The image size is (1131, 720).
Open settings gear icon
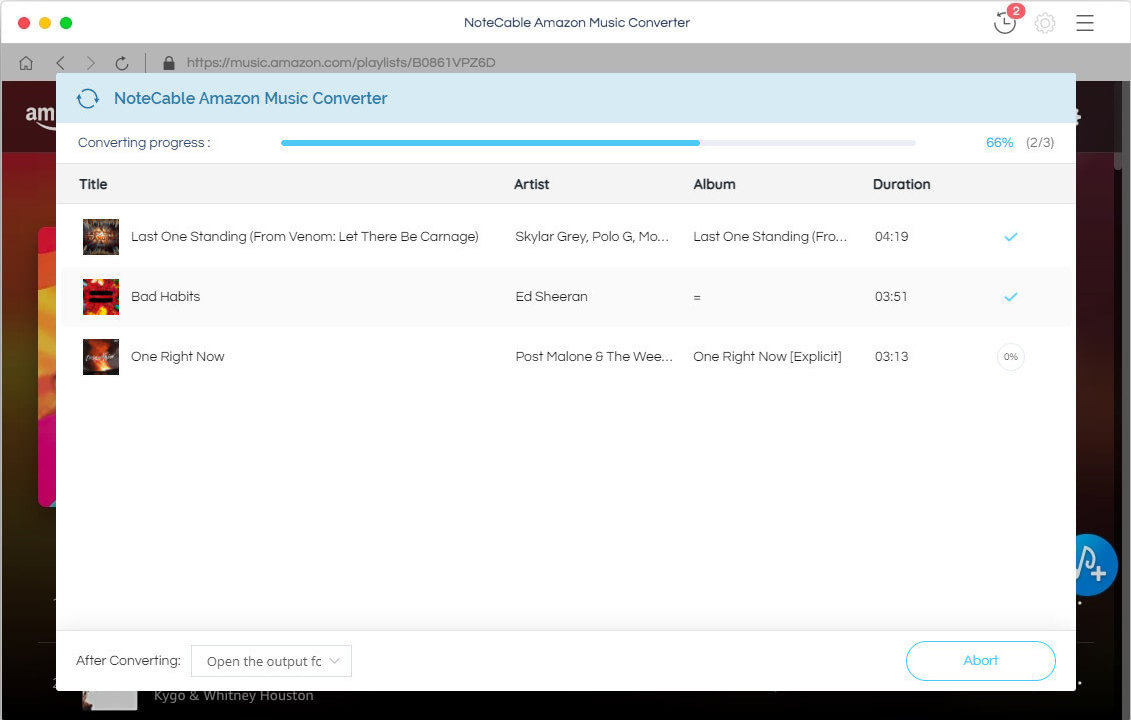(x=1045, y=23)
